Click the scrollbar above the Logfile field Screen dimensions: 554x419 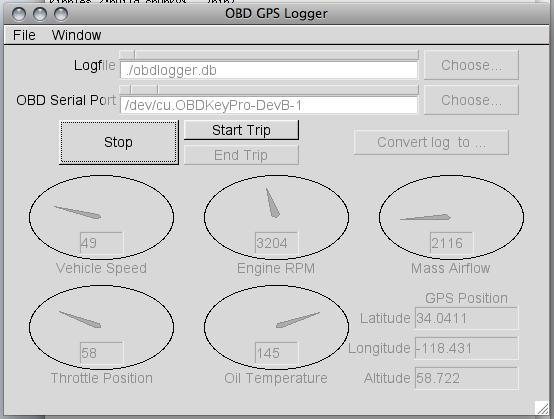(x=269, y=55)
